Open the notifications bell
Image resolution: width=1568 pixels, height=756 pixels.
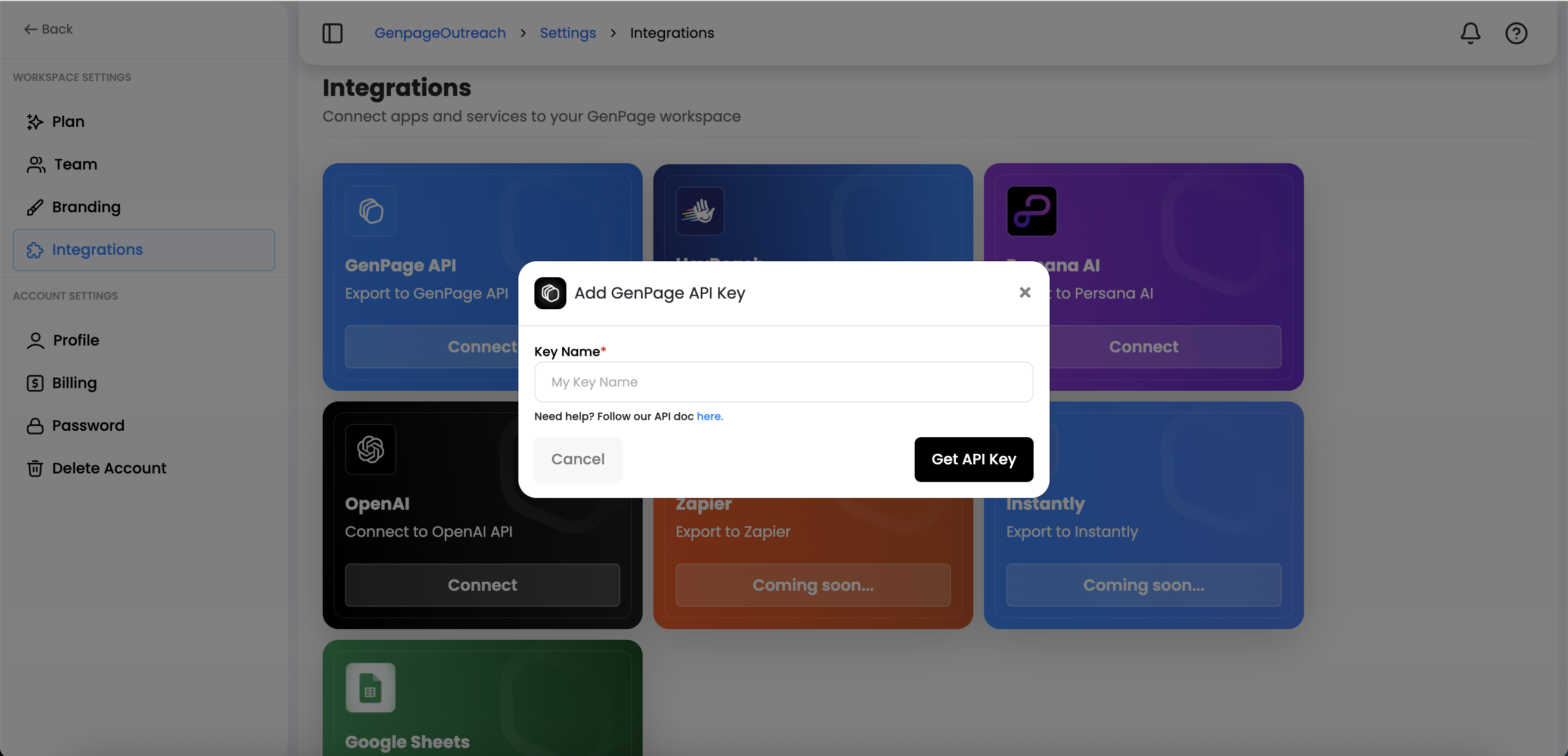1470,33
